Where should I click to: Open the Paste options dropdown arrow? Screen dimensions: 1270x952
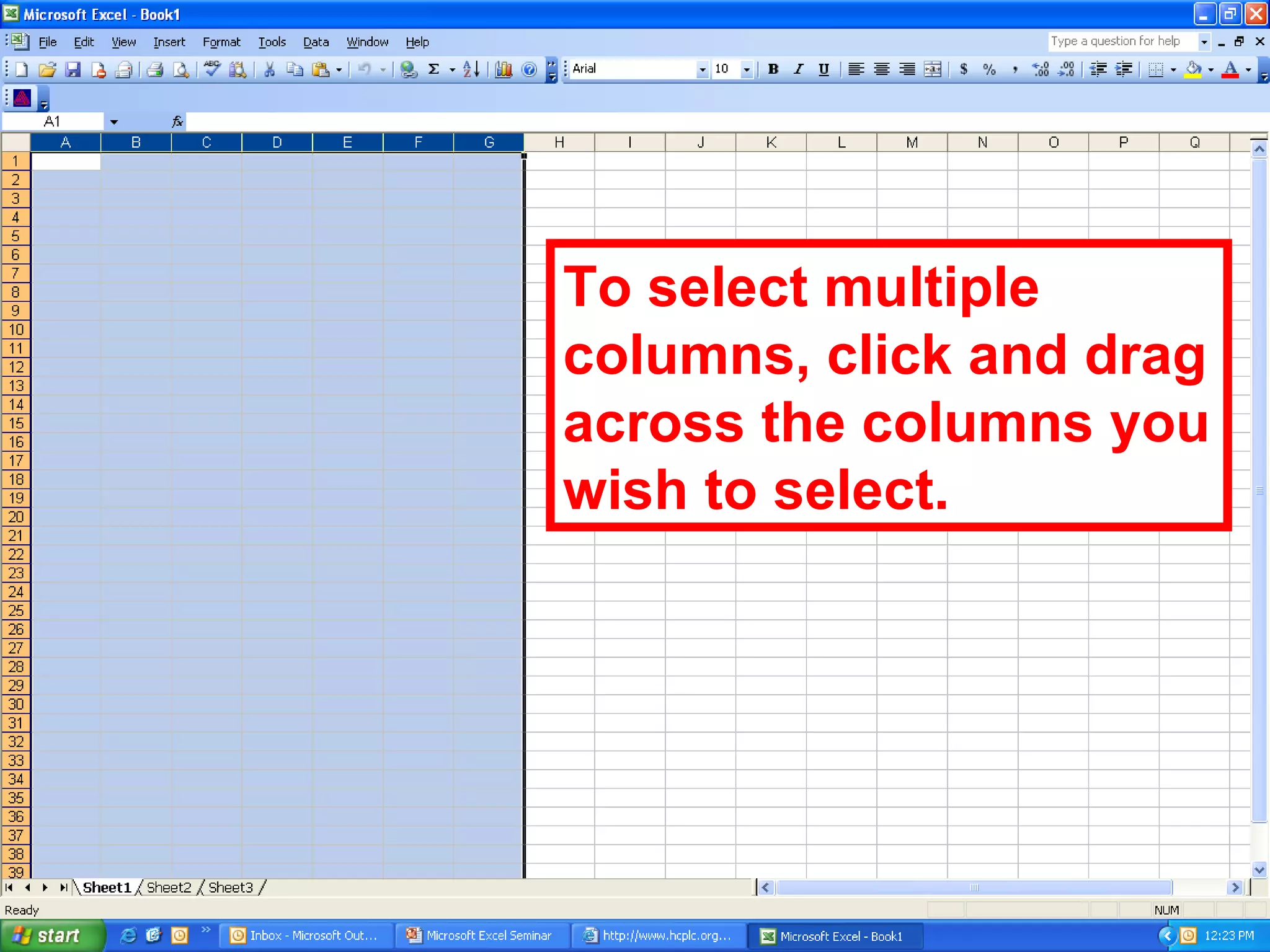point(339,69)
